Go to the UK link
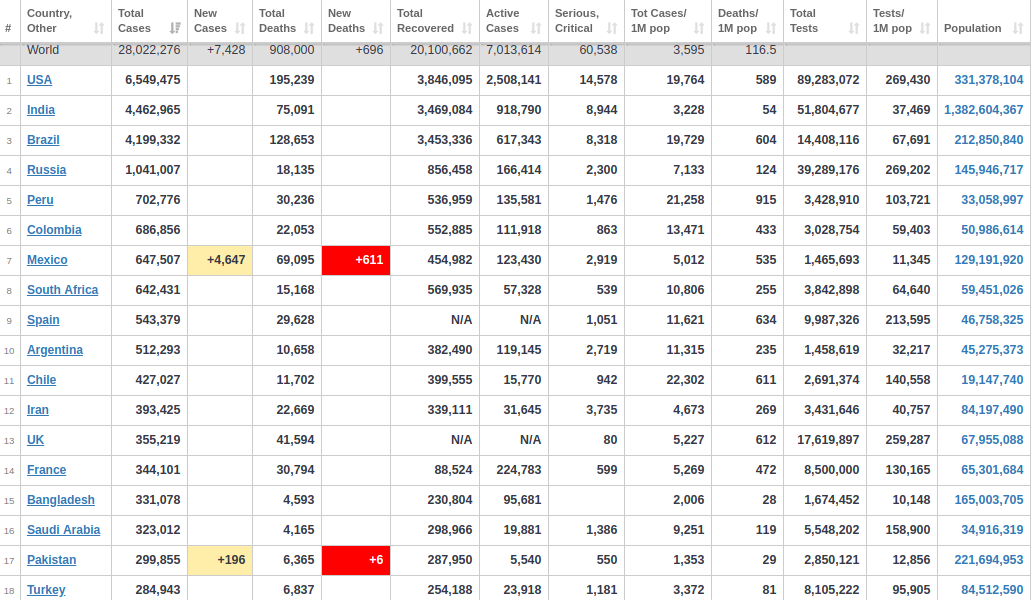 click(36, 440)
